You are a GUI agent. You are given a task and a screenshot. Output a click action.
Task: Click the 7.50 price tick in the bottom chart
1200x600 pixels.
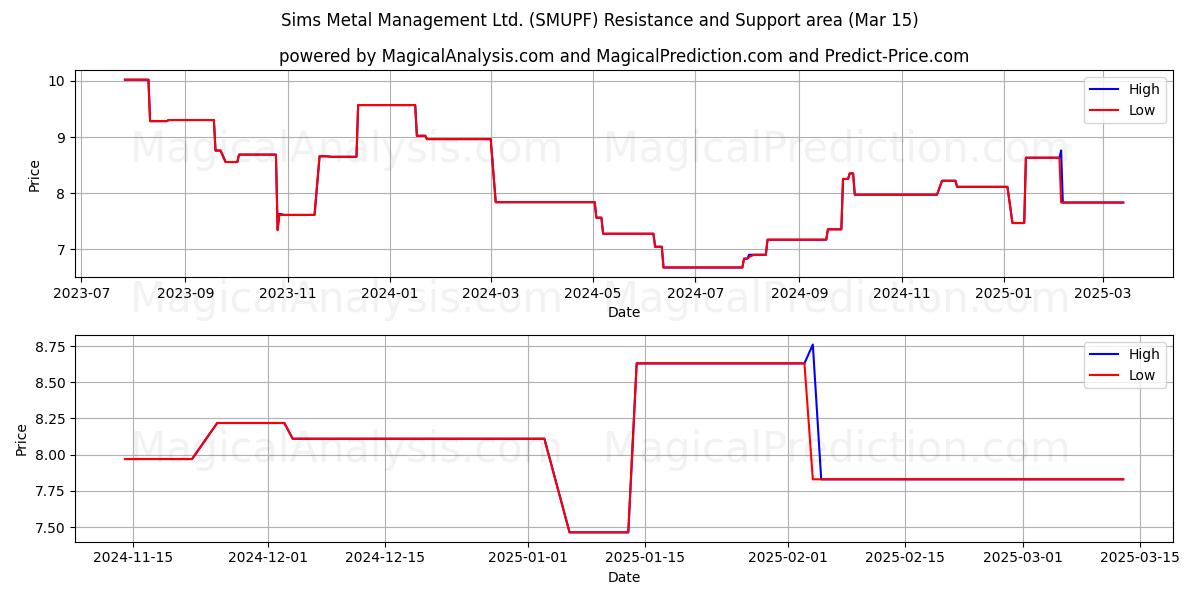coord(51,527)
